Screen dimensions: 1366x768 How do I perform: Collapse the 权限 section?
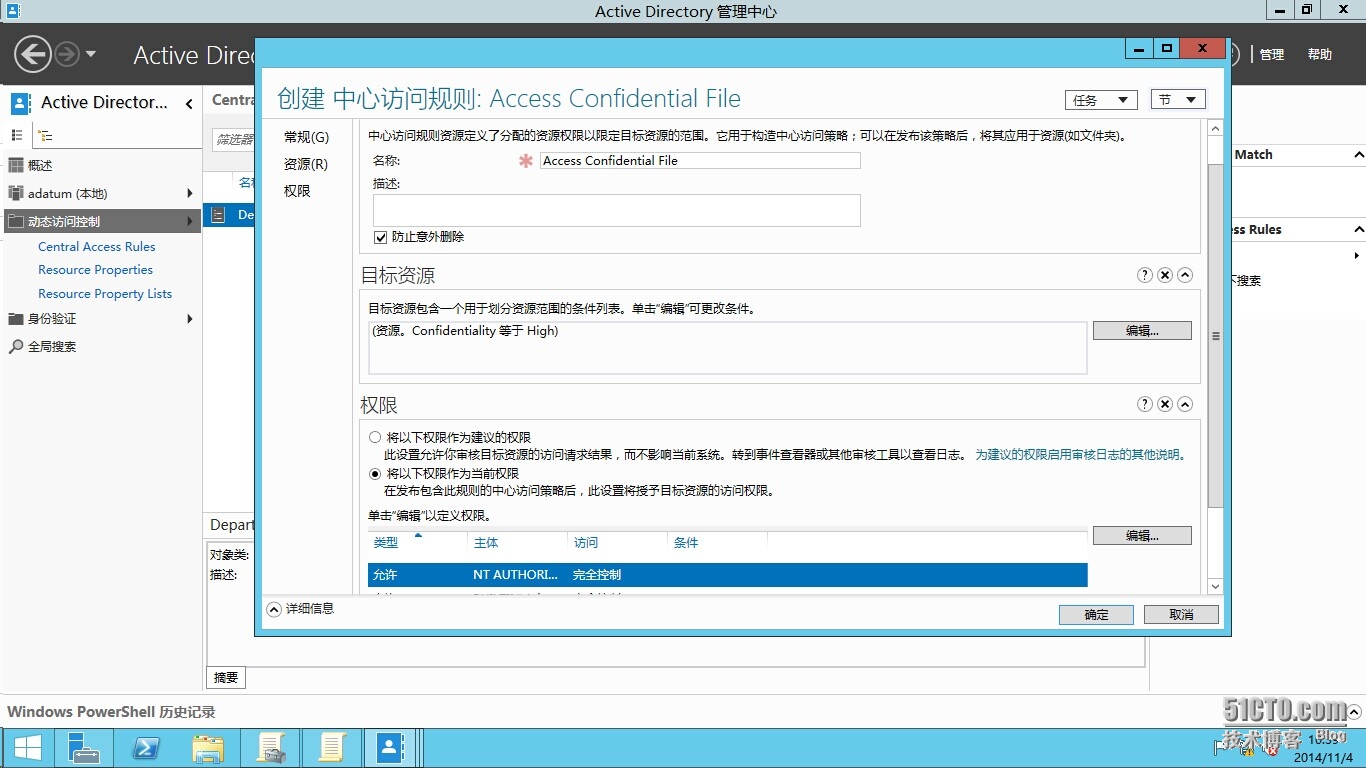[1185, 405]
